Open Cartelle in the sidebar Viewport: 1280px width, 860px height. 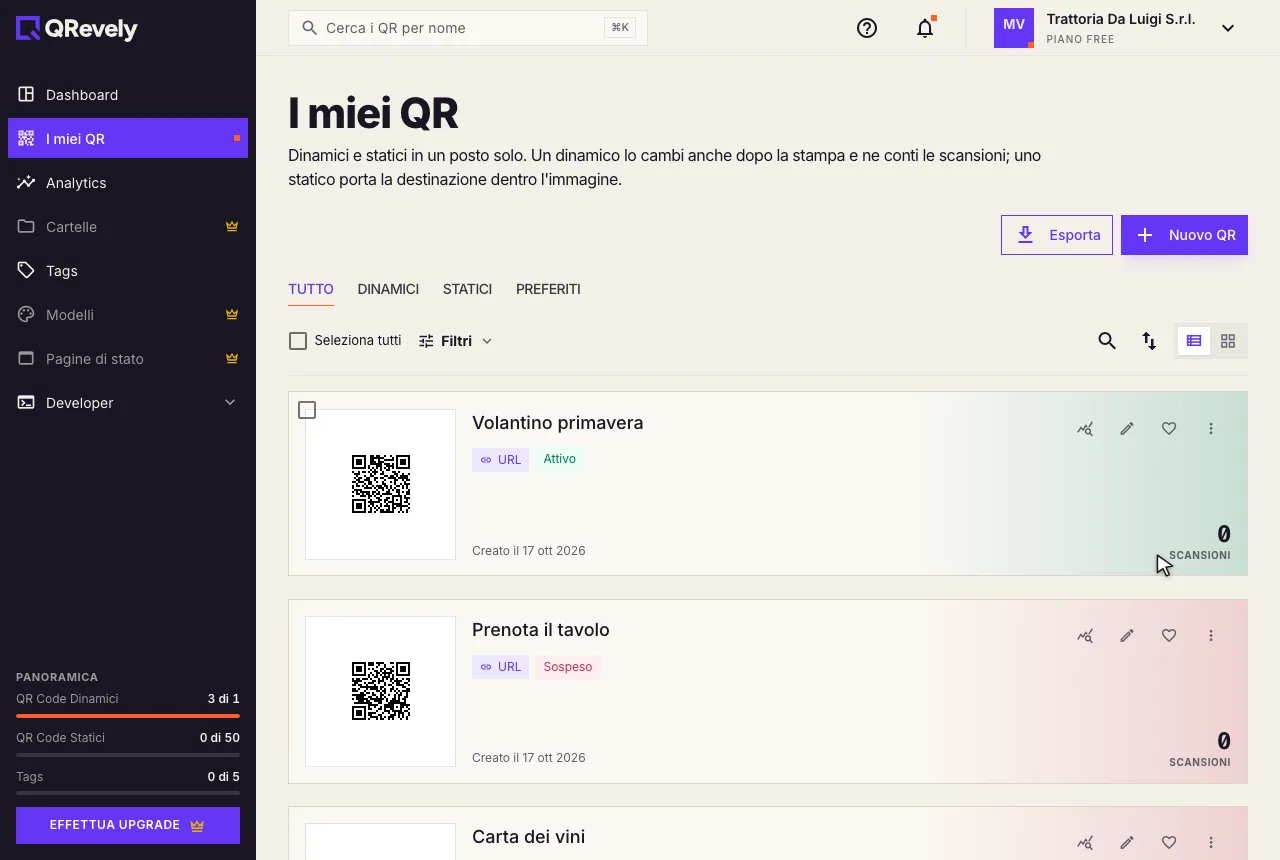[x=128, y=227]
